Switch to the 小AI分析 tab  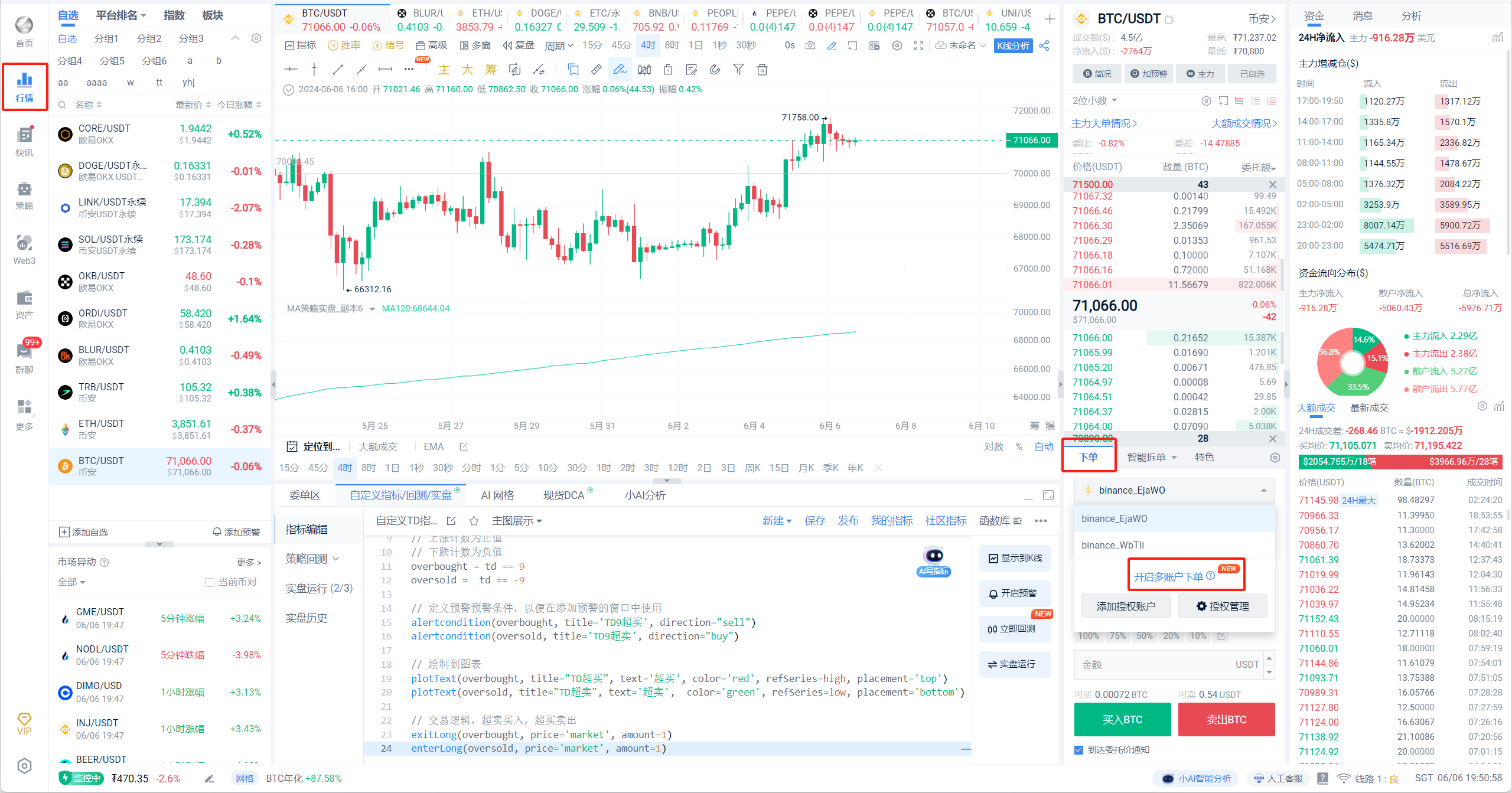645,495
